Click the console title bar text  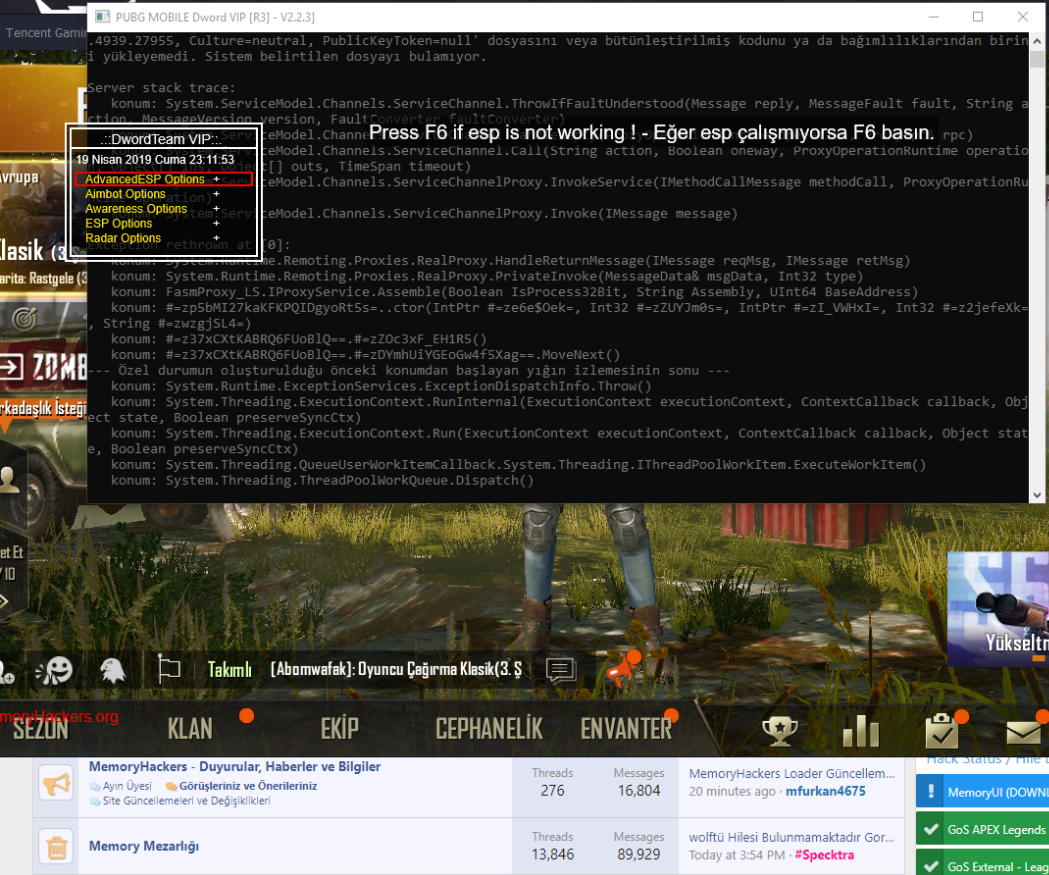[215, 17]
